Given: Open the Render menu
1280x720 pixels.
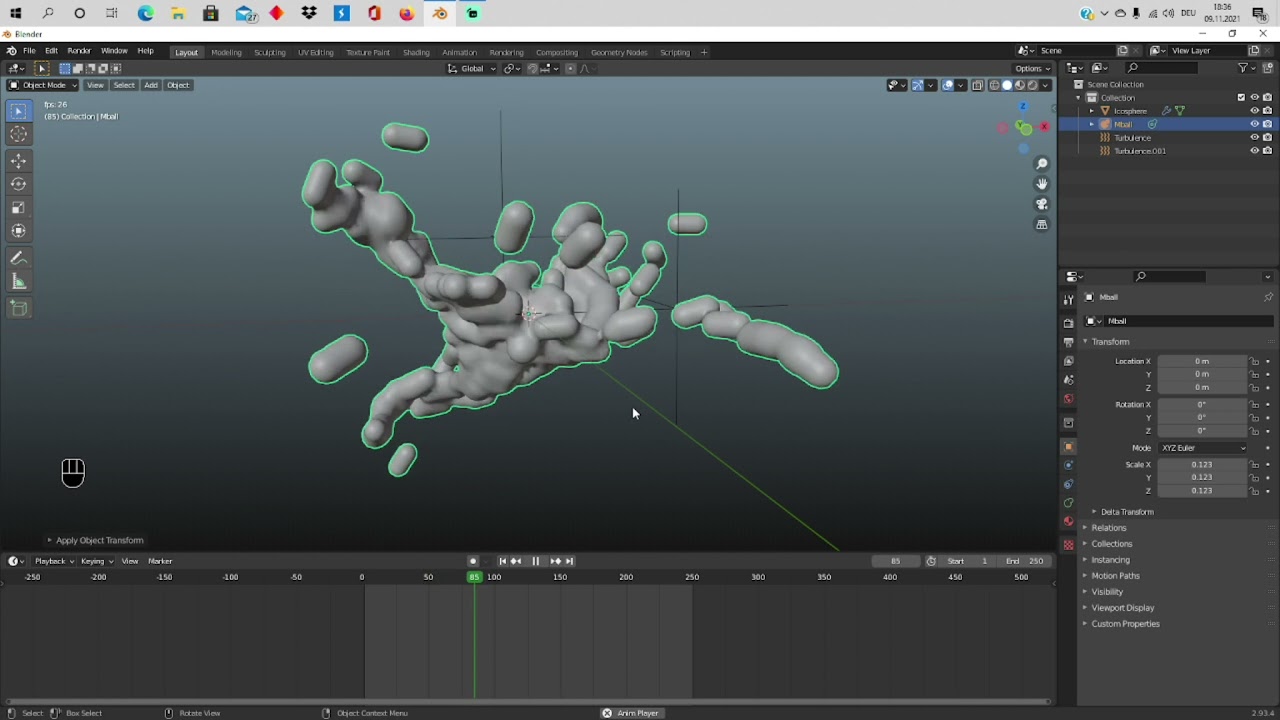Looking at the screenshot, I should tap(79, 51).
